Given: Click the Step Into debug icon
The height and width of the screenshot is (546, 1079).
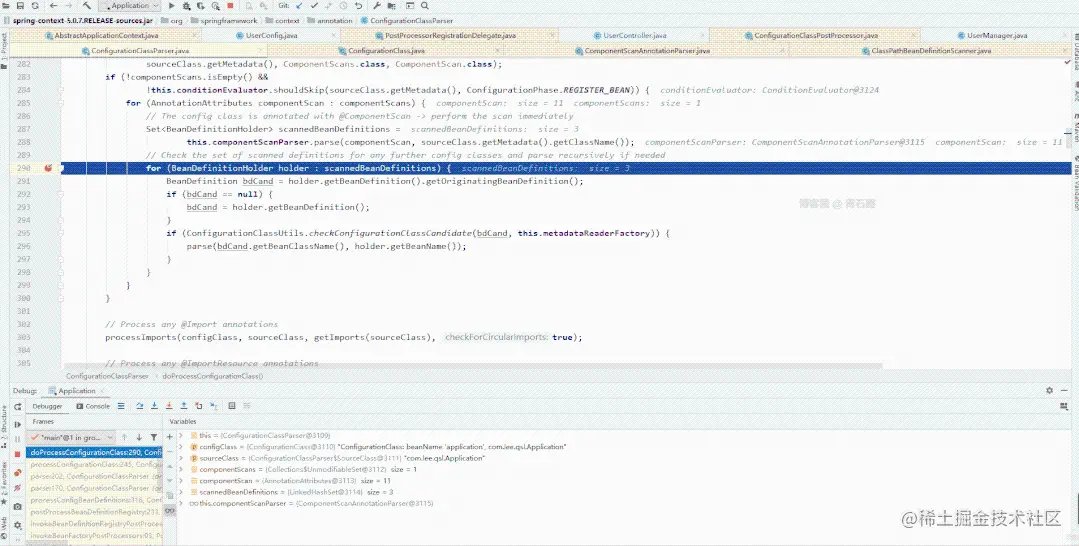Looking at the screenshot, I should (154, 406).
